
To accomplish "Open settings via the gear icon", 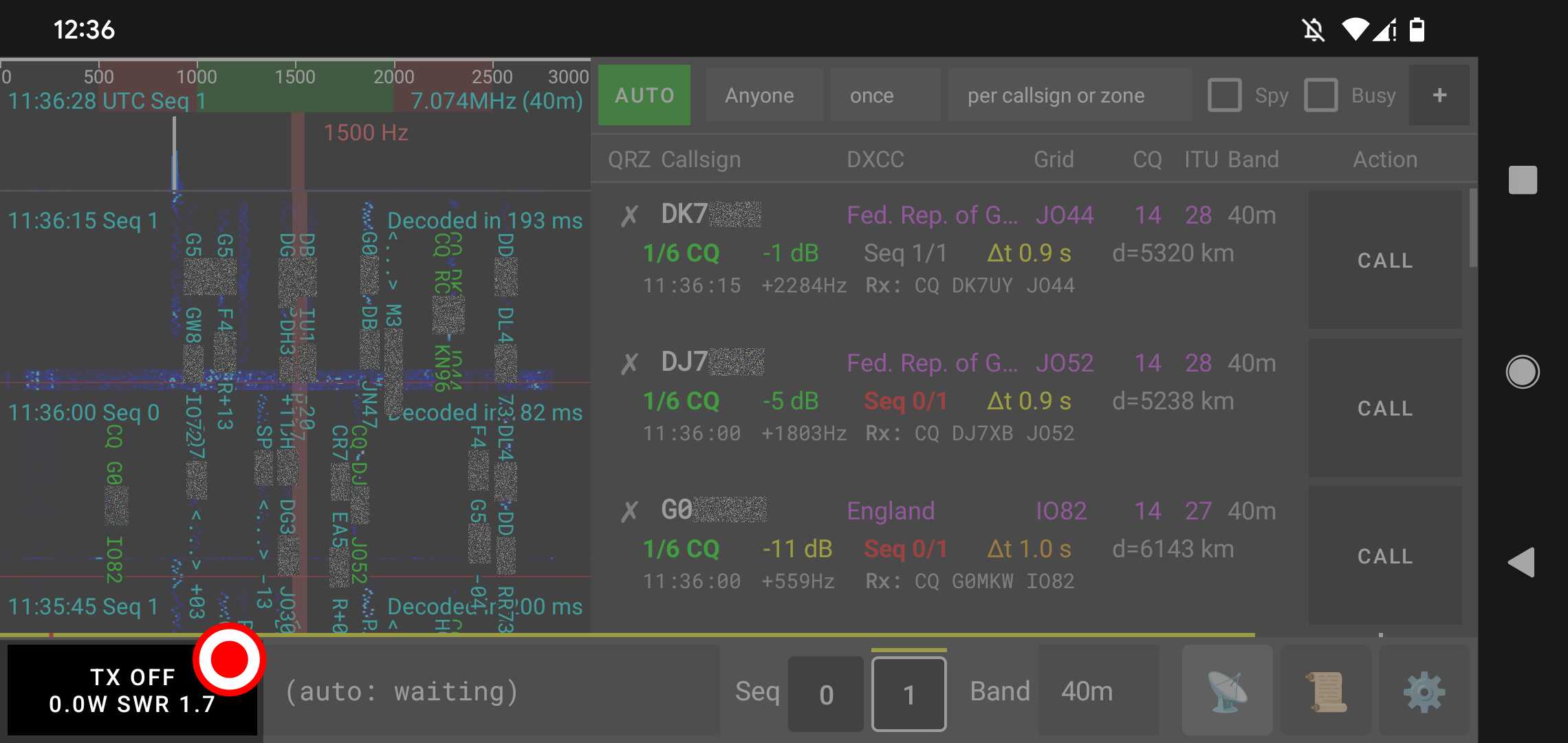I will pyautogui.click(x=1424, y=690).
